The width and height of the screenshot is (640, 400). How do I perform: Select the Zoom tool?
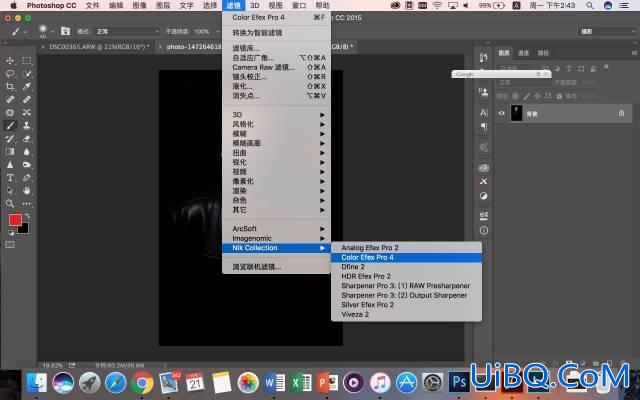coord(10,203)
